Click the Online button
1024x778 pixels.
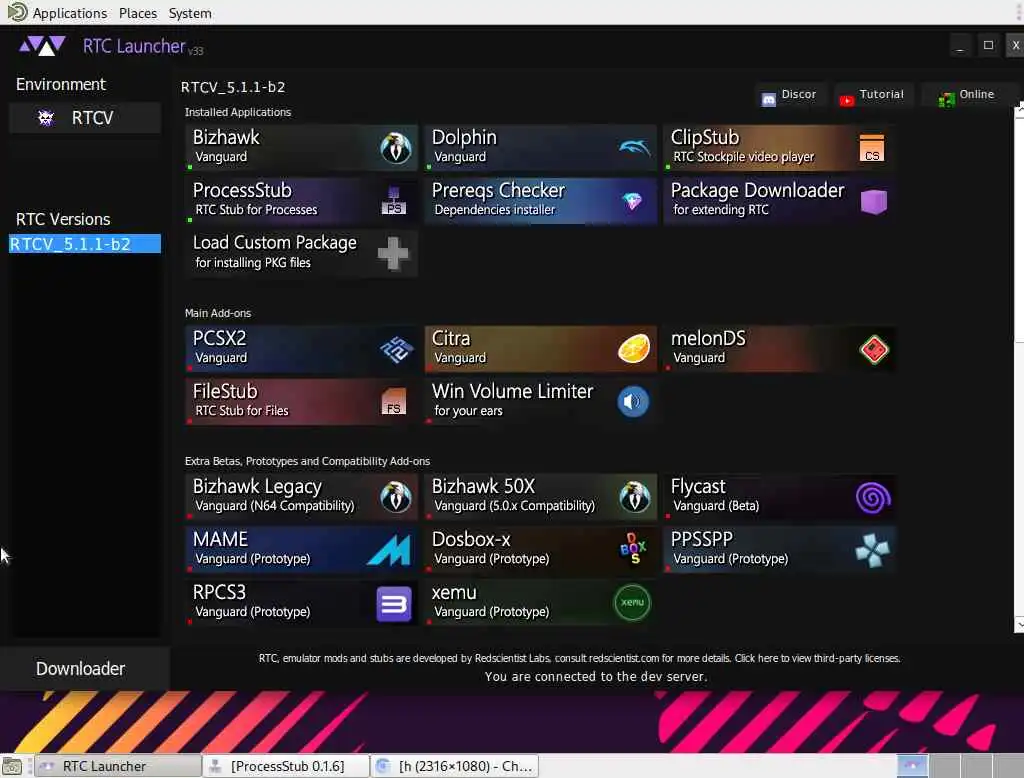pyautogui.click(x=967, y=95)
